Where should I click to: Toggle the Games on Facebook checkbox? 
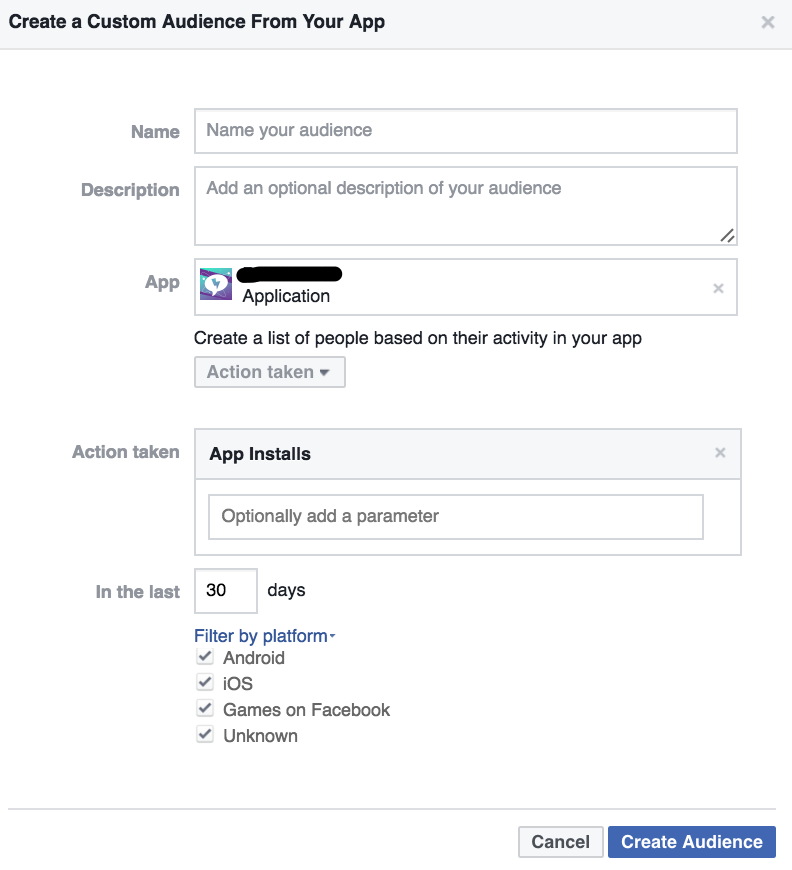[205, 709]
